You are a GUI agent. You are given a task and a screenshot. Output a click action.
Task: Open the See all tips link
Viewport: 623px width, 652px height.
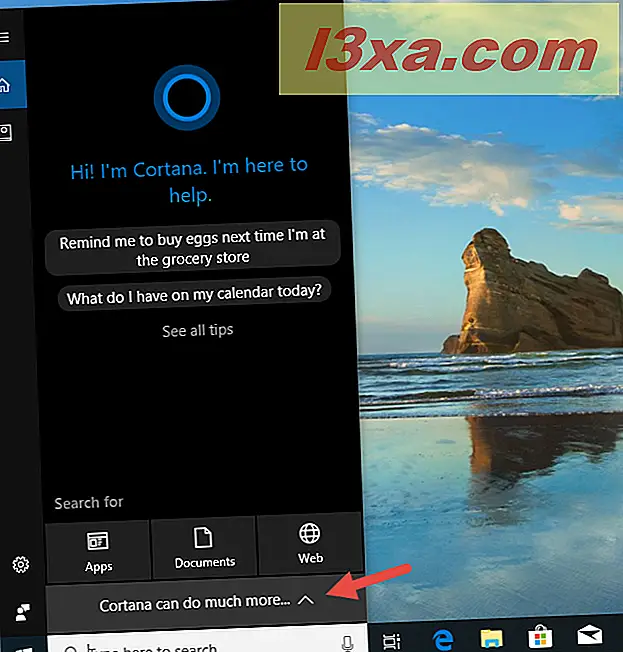[198, 331]
